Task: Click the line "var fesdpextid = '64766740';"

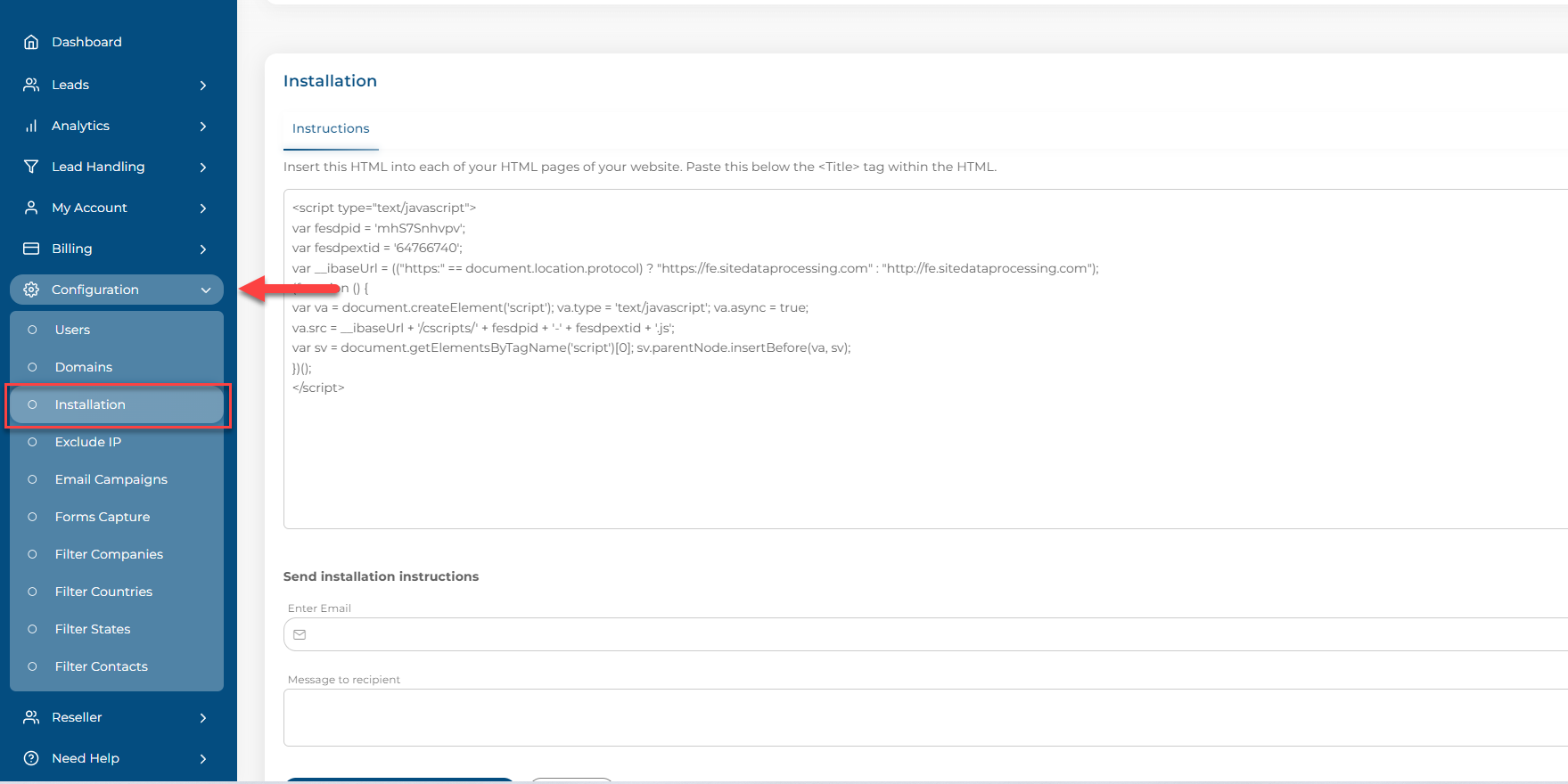Action: pos(377,248)
